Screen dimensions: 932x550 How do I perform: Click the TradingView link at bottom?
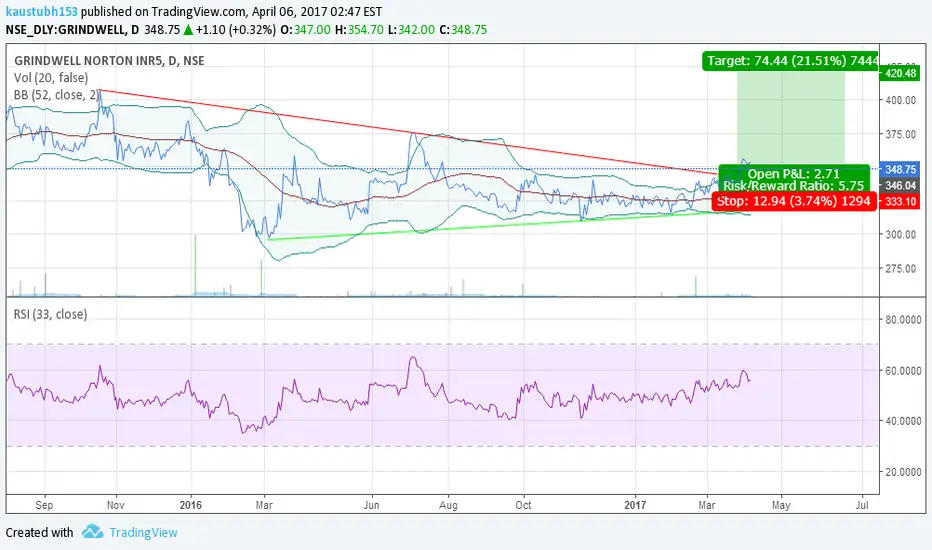pos(143,533)
